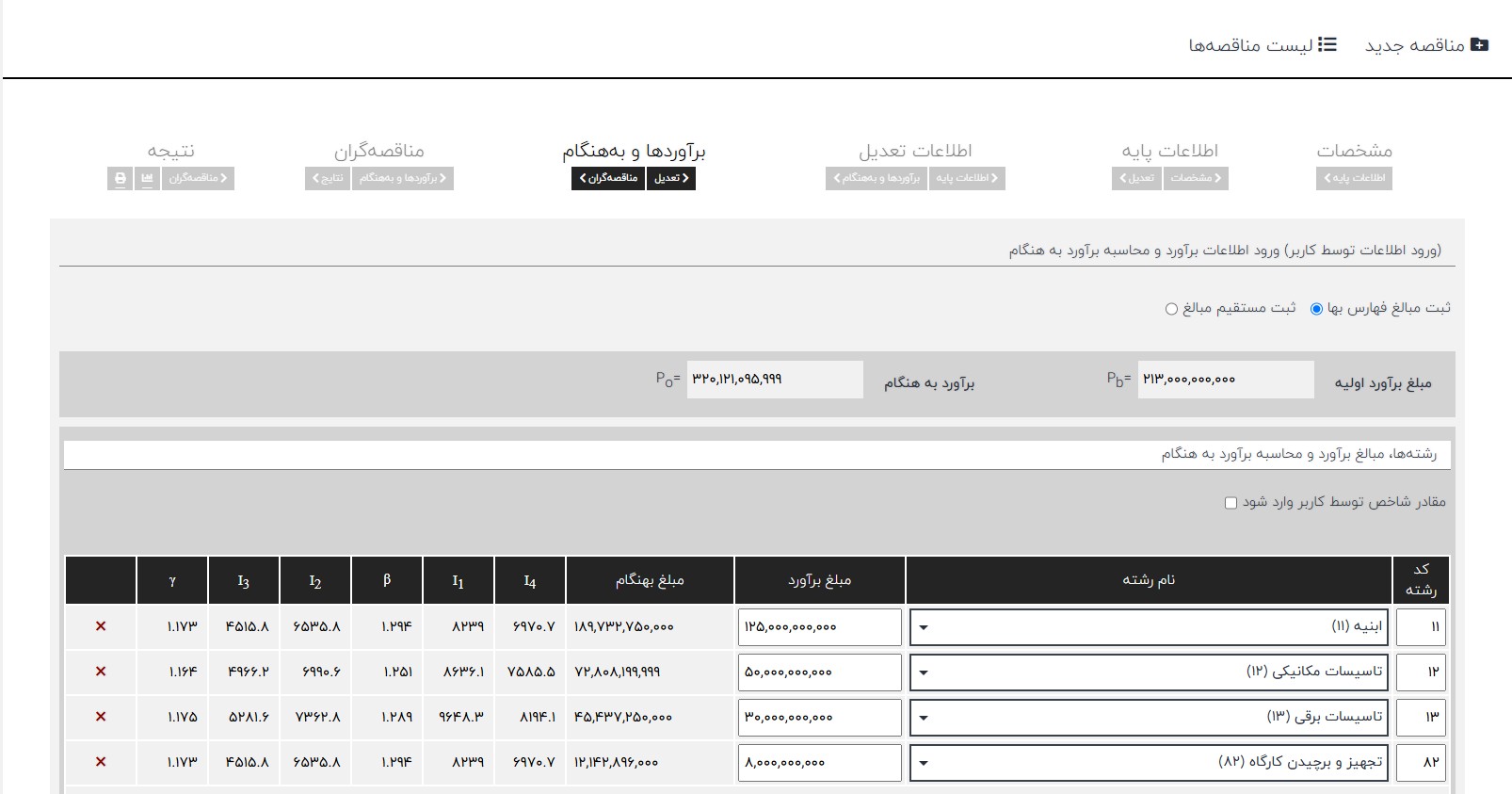Click the لیست مناقصه‌ها list icon
The width and height of the screenshot is (1512, 794).
point(1327,44)
